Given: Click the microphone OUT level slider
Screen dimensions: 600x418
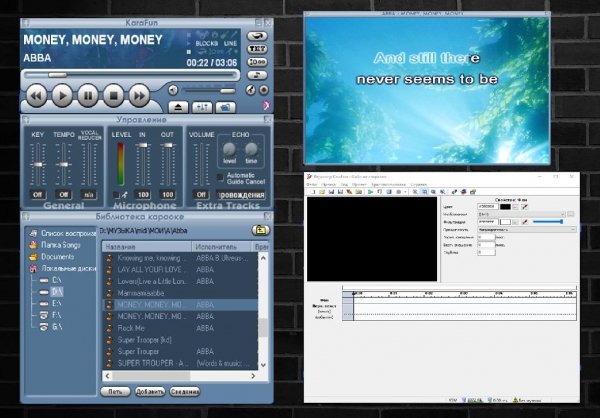Looking at the screenshot, I should 168,145.
